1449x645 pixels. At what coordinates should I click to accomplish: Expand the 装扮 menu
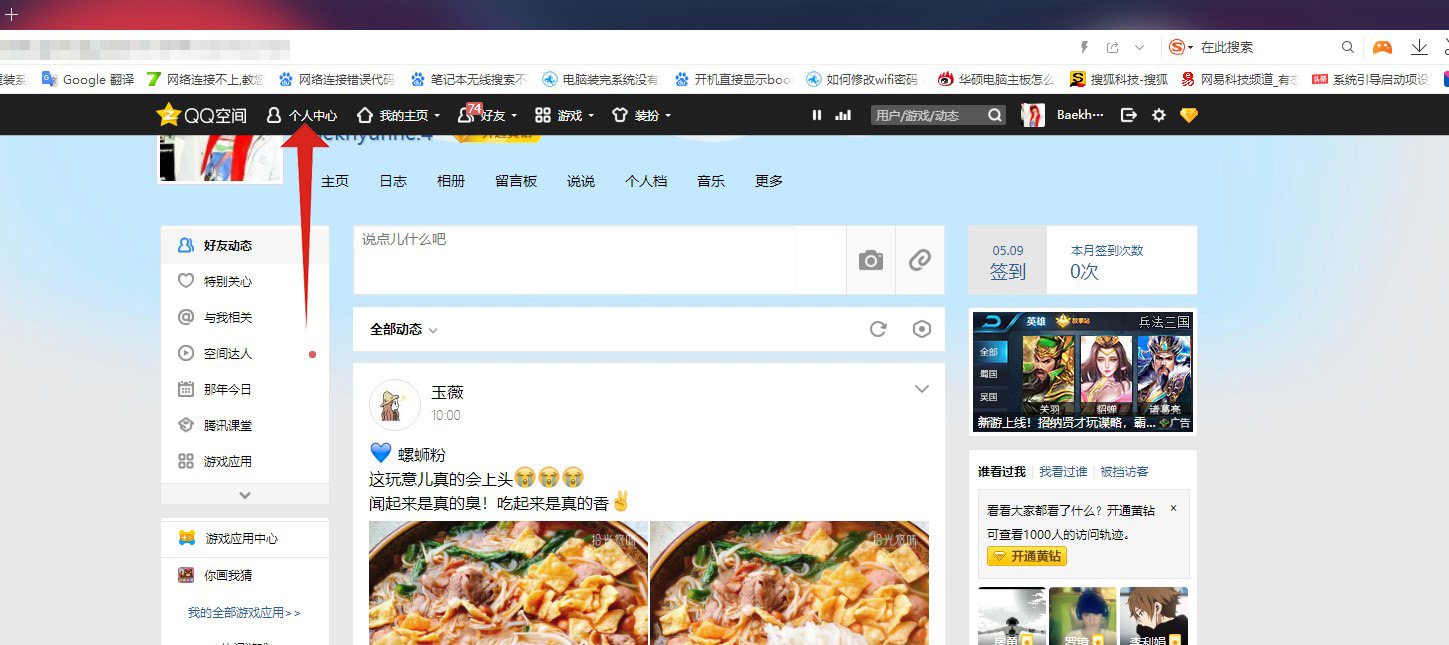(x=640, y=116)
